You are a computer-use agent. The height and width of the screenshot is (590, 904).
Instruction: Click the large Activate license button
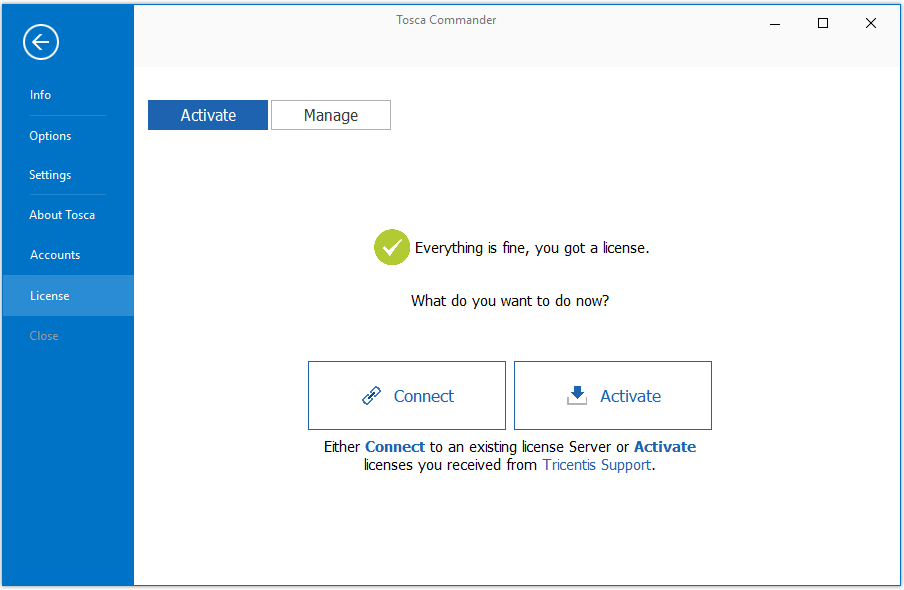point(613,396)
